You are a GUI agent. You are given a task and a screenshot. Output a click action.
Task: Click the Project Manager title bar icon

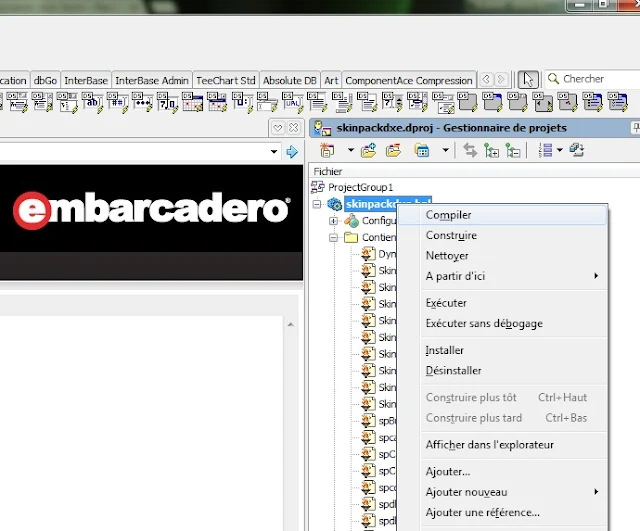coord(322,129)
